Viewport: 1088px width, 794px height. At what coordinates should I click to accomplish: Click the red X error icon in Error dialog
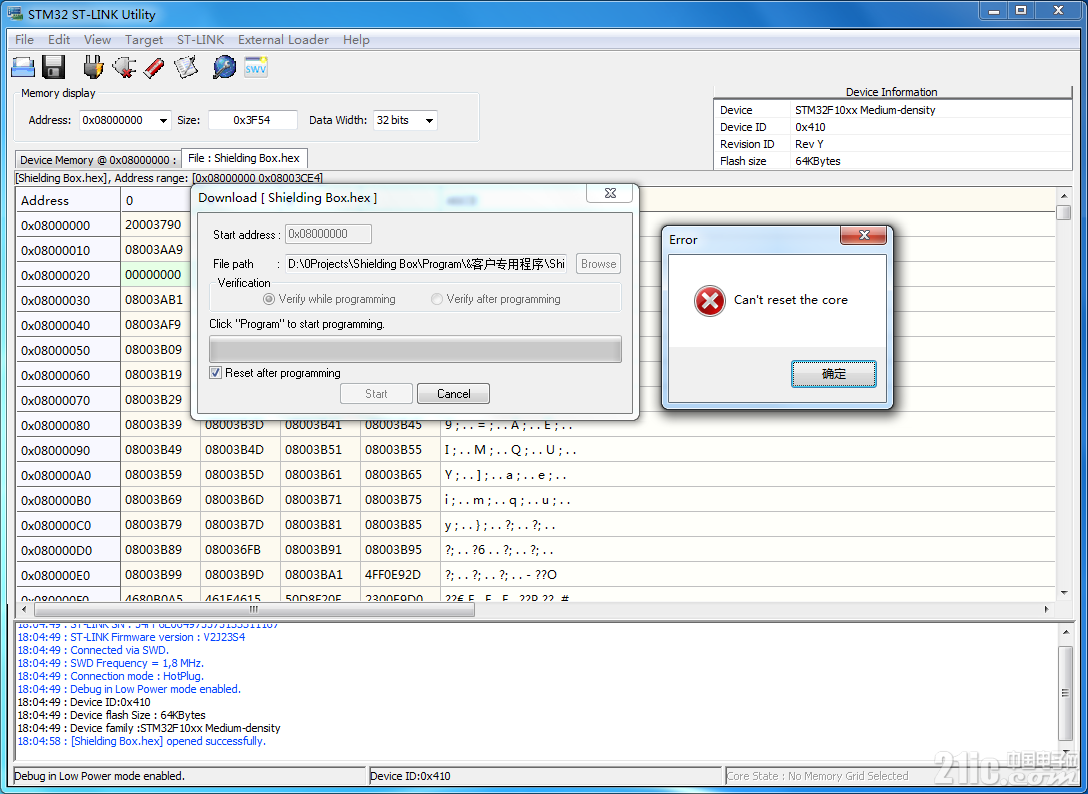coord(710,301)
